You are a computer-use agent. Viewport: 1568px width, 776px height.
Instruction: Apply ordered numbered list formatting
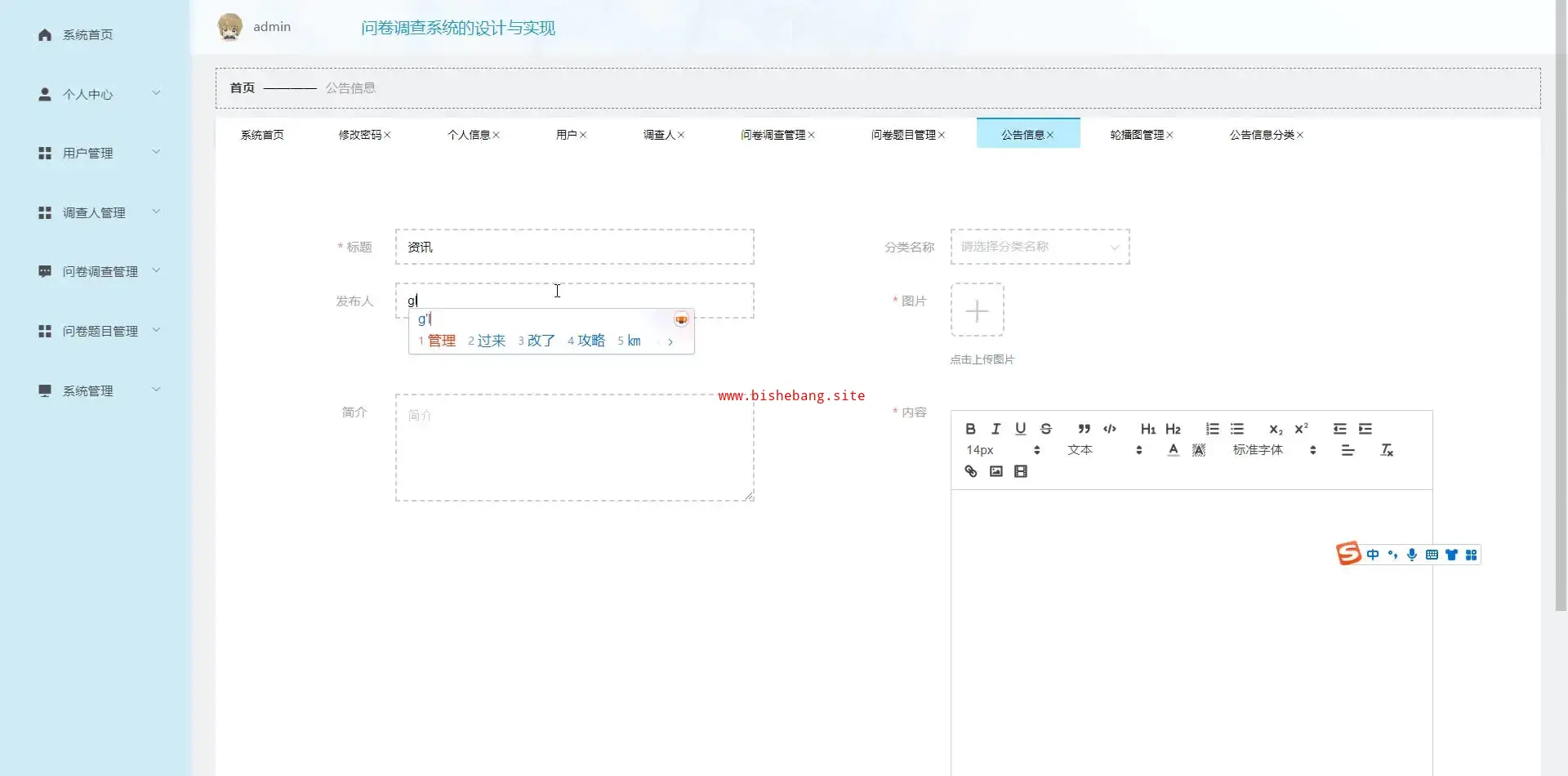[x=1212, y=429]
